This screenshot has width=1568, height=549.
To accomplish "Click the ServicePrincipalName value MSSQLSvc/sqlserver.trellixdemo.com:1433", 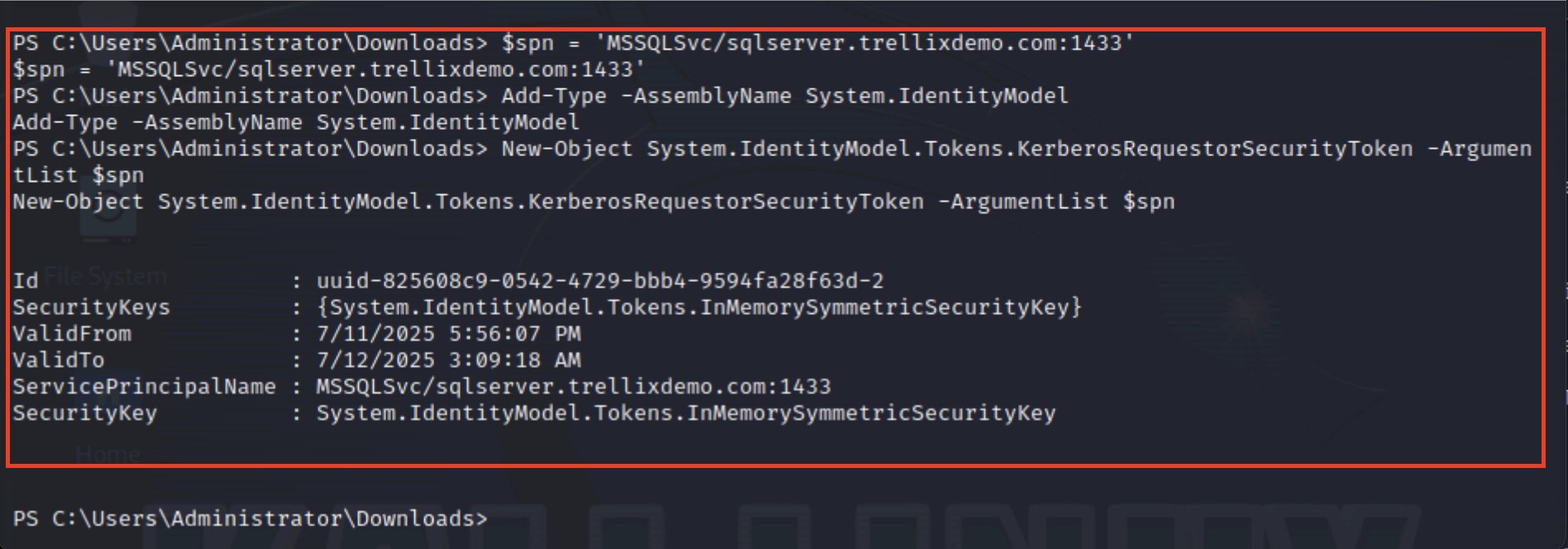I will coord(573,386).
